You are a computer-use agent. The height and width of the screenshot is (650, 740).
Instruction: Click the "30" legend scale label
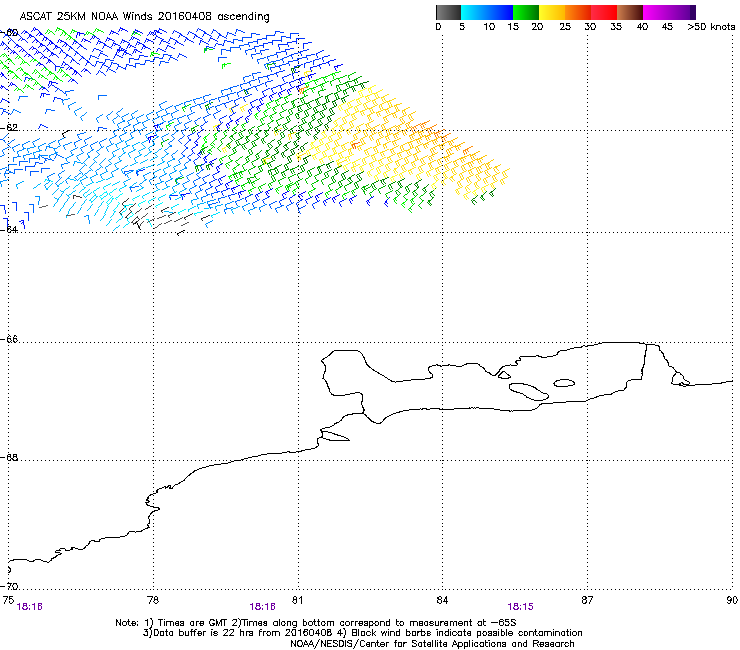(590, 27)
